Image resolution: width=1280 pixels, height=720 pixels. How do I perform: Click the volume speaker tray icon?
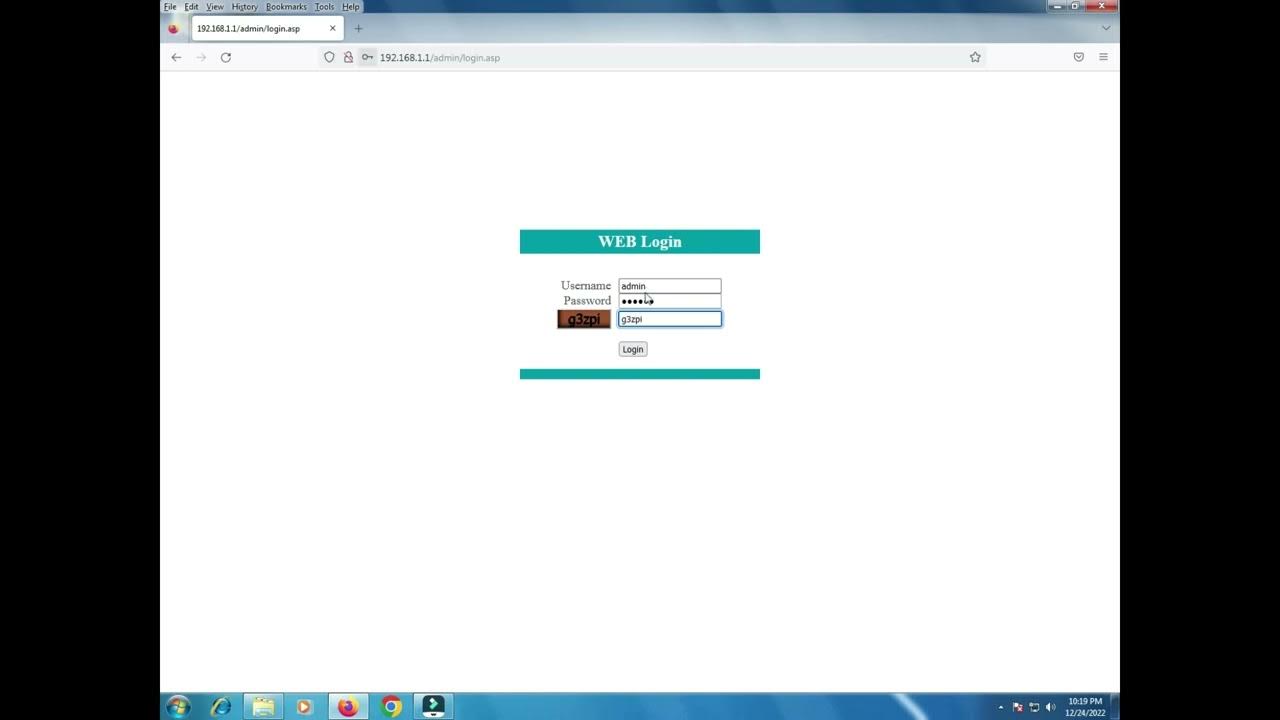[x=1050, y=707]
